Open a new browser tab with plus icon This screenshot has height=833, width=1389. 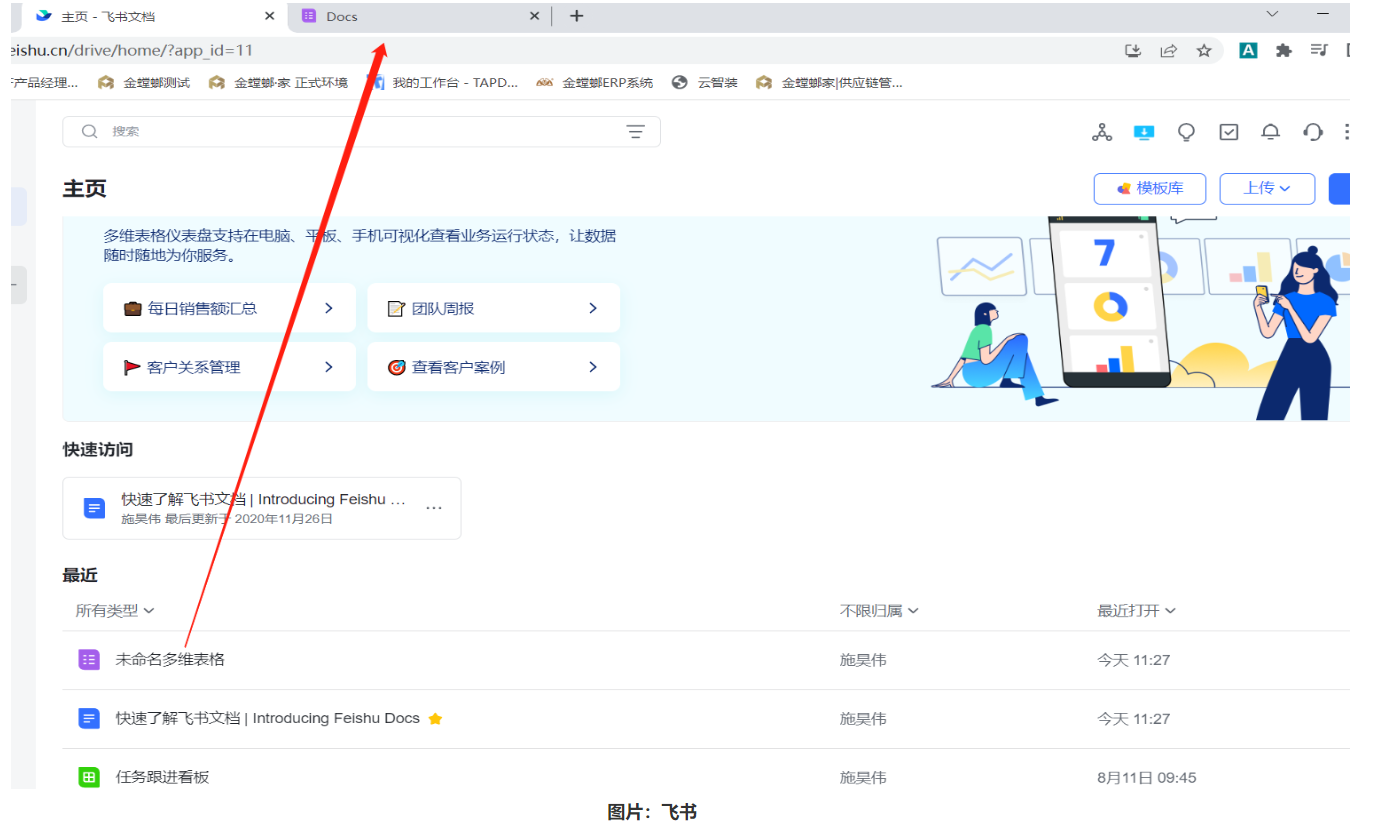point(576,16)
